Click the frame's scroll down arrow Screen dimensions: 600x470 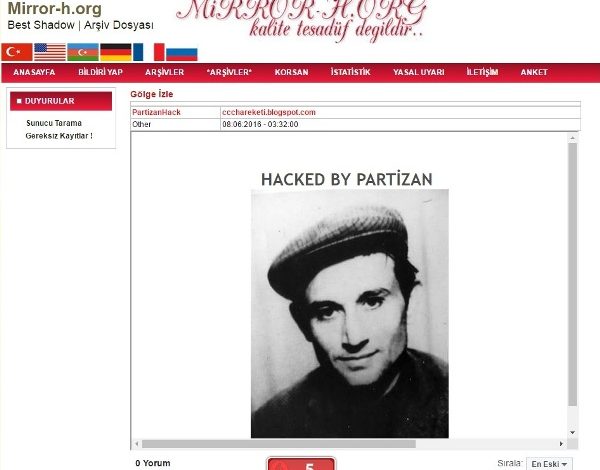tap(572, 432)
